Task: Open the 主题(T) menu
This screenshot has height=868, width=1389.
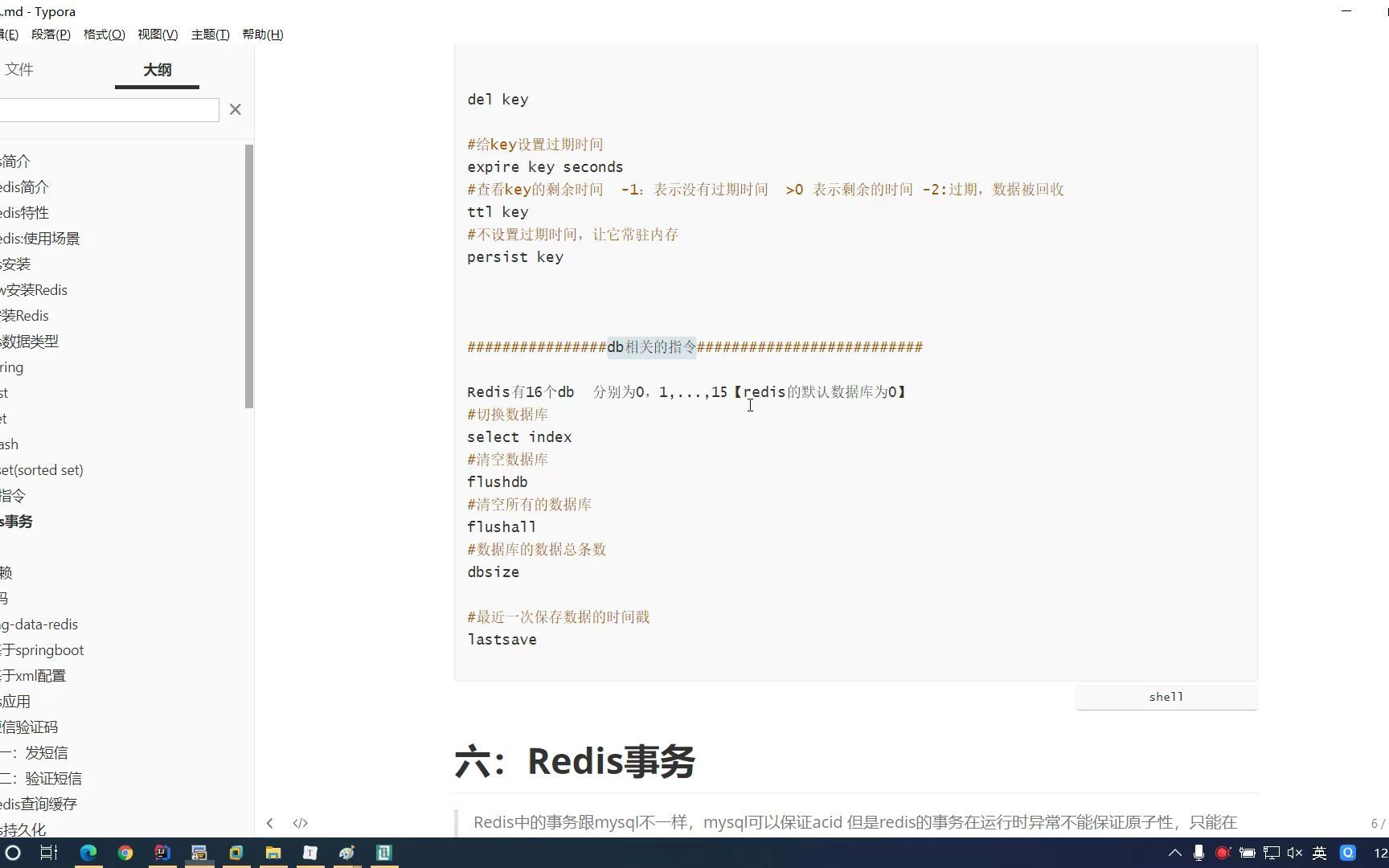Action: pos(210,34)
